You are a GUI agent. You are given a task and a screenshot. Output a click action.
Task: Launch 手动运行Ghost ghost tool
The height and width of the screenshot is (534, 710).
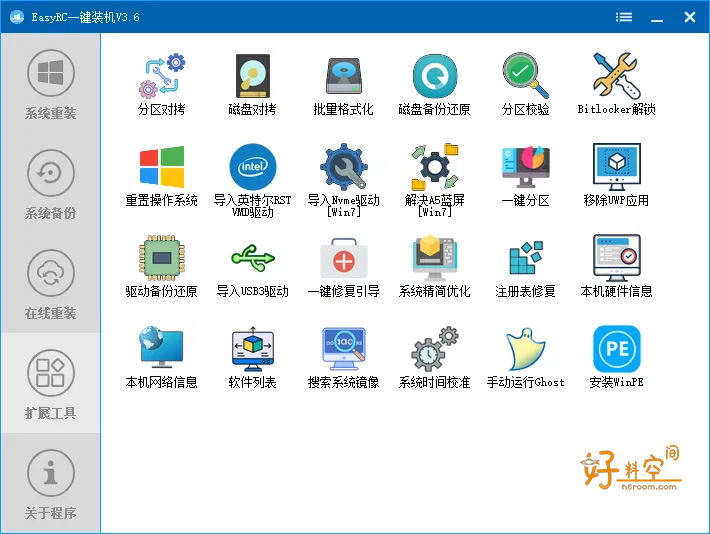525,358
